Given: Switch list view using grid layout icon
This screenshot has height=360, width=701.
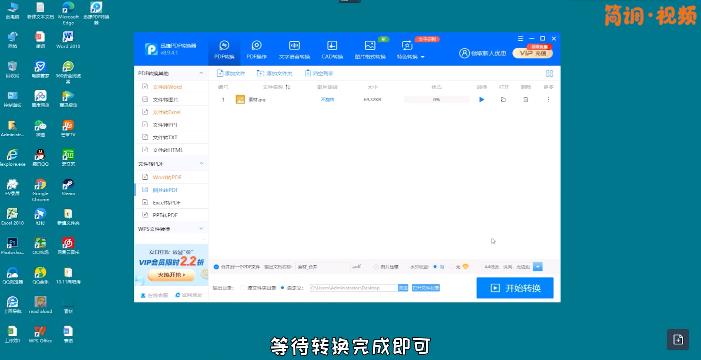Looking at the screenshot, I should pos(549,73).
